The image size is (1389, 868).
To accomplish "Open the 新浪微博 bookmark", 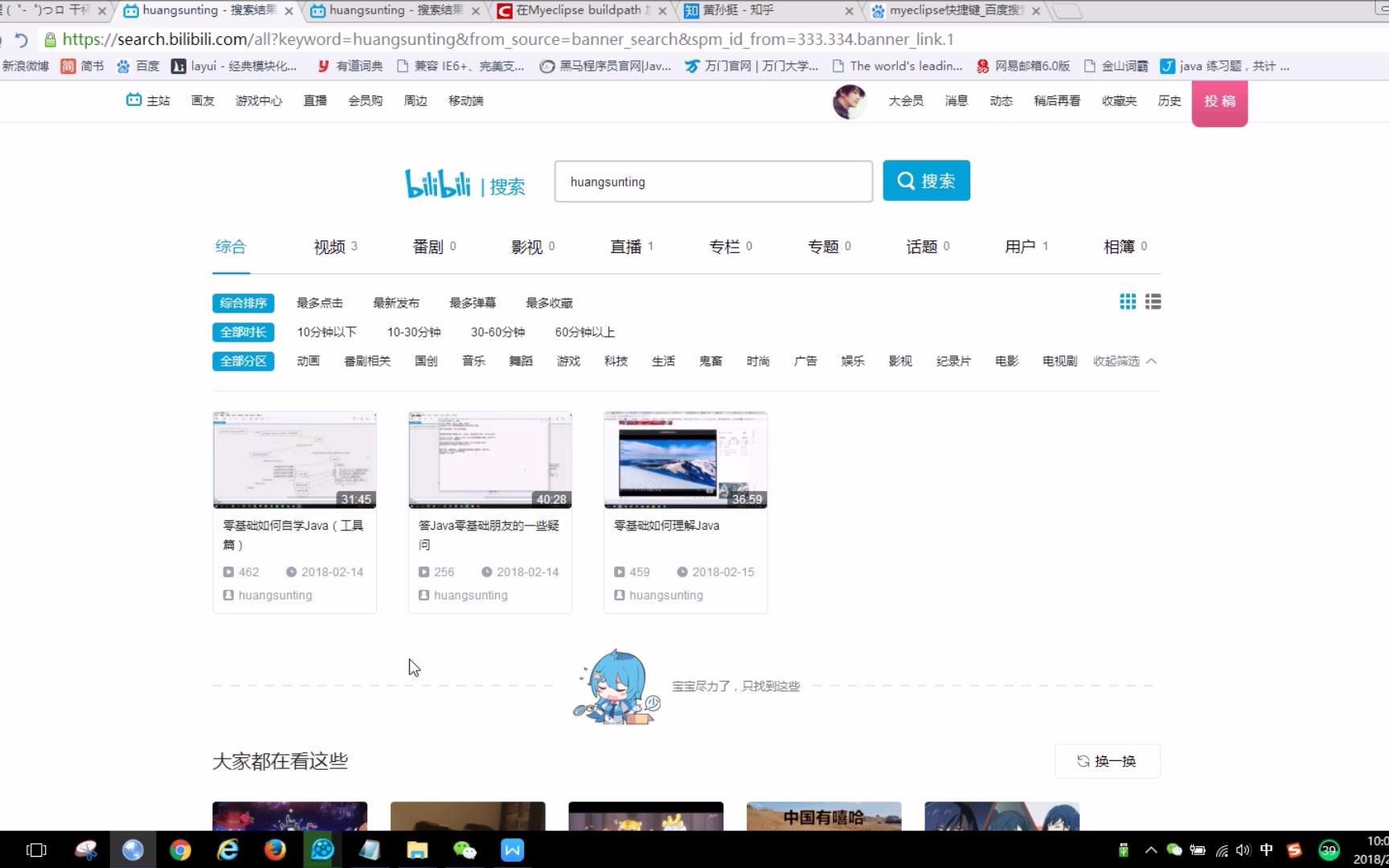I will point(25,66).
